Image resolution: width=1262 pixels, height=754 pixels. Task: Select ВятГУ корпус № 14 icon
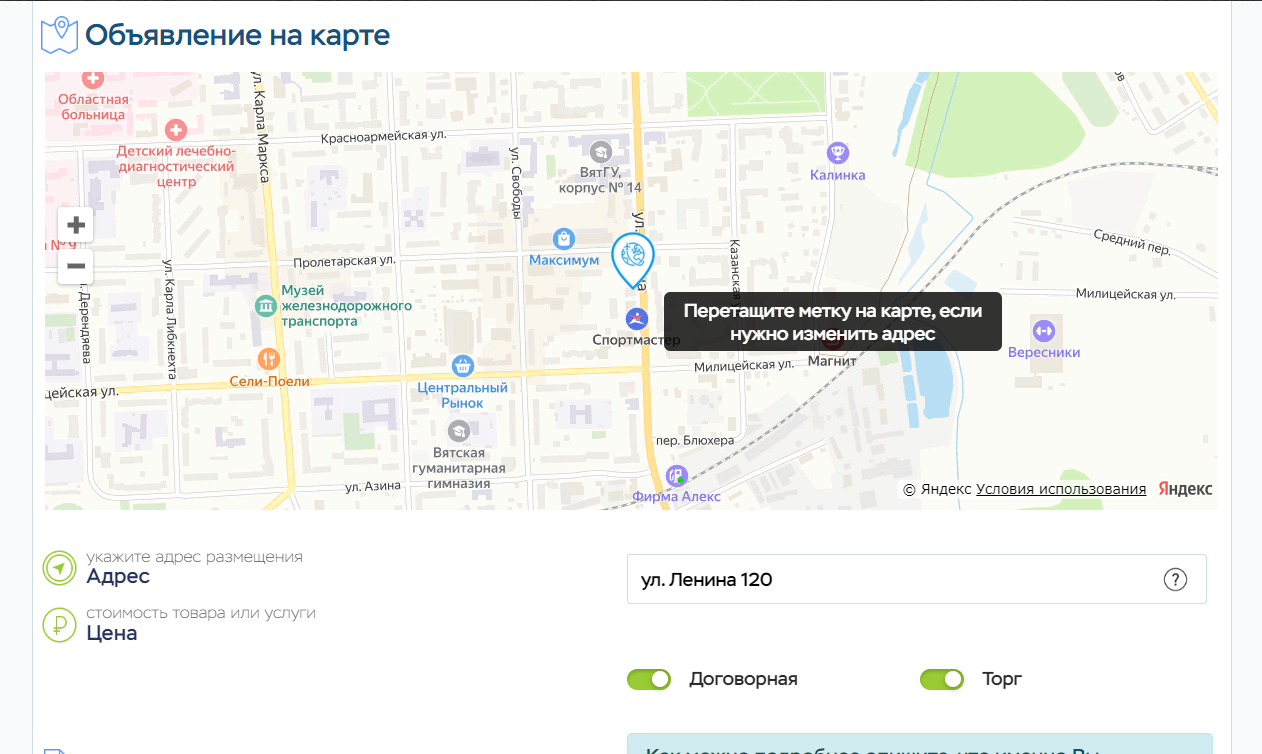pyautogui.click(x=600, y=152)
